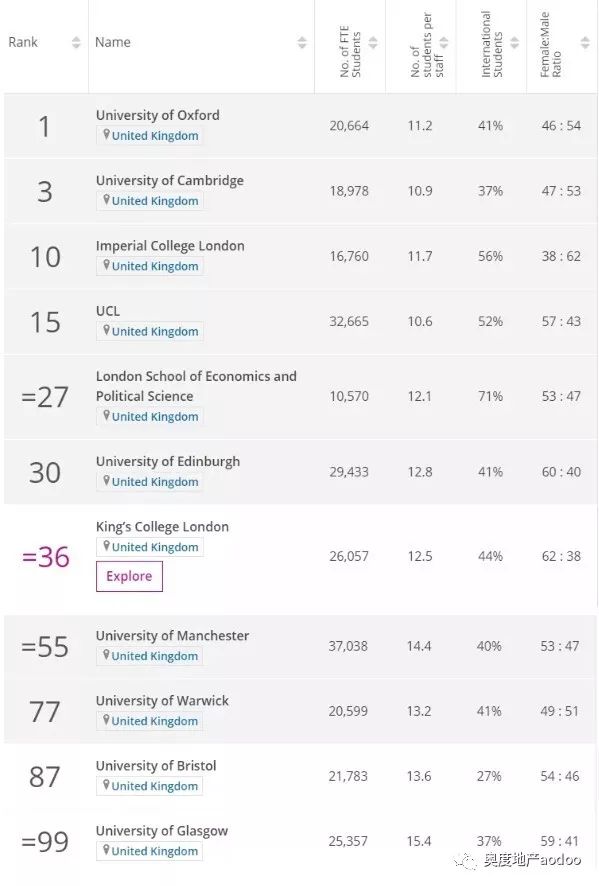This screenshot has width=599, height=886.
Task: Select King's College London name
Action: pyautogui.click(x=162, y=527)
